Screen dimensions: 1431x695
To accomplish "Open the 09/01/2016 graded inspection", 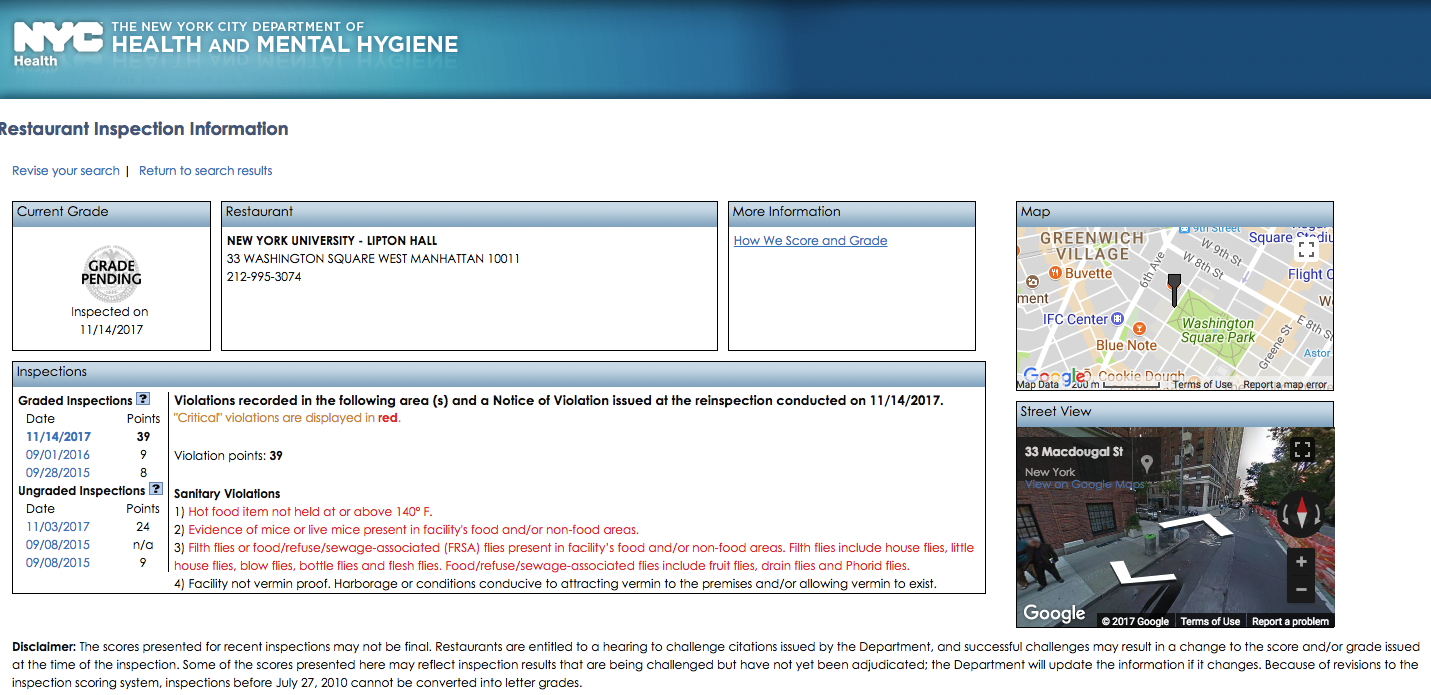I will coord(58,455).
